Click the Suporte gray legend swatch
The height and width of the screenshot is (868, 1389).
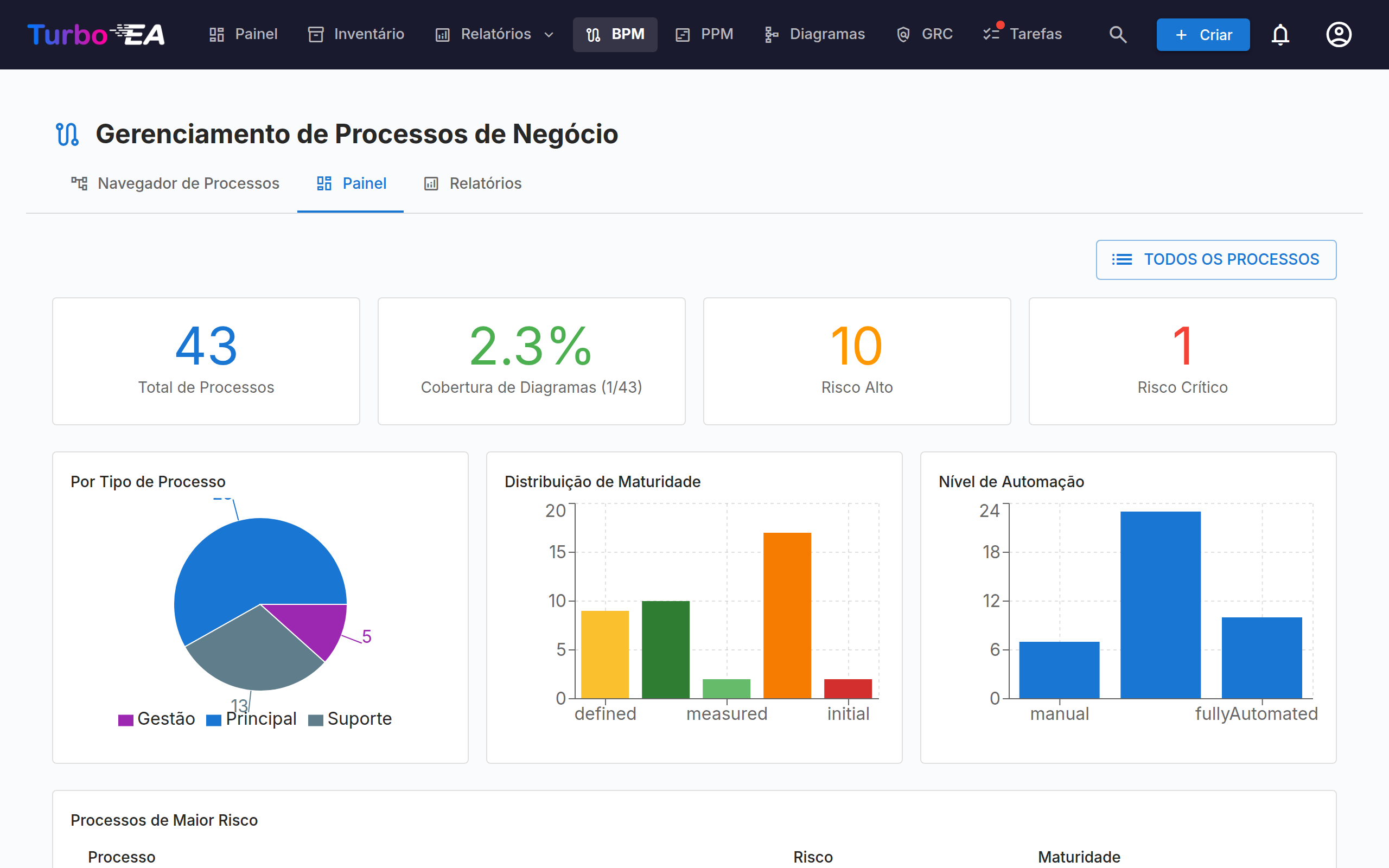316,720
